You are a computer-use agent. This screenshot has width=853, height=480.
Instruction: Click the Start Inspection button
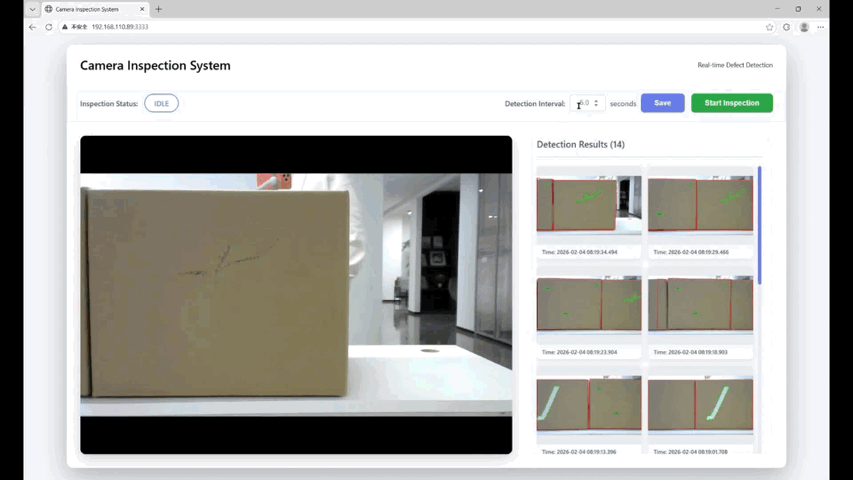click(732, 103)
